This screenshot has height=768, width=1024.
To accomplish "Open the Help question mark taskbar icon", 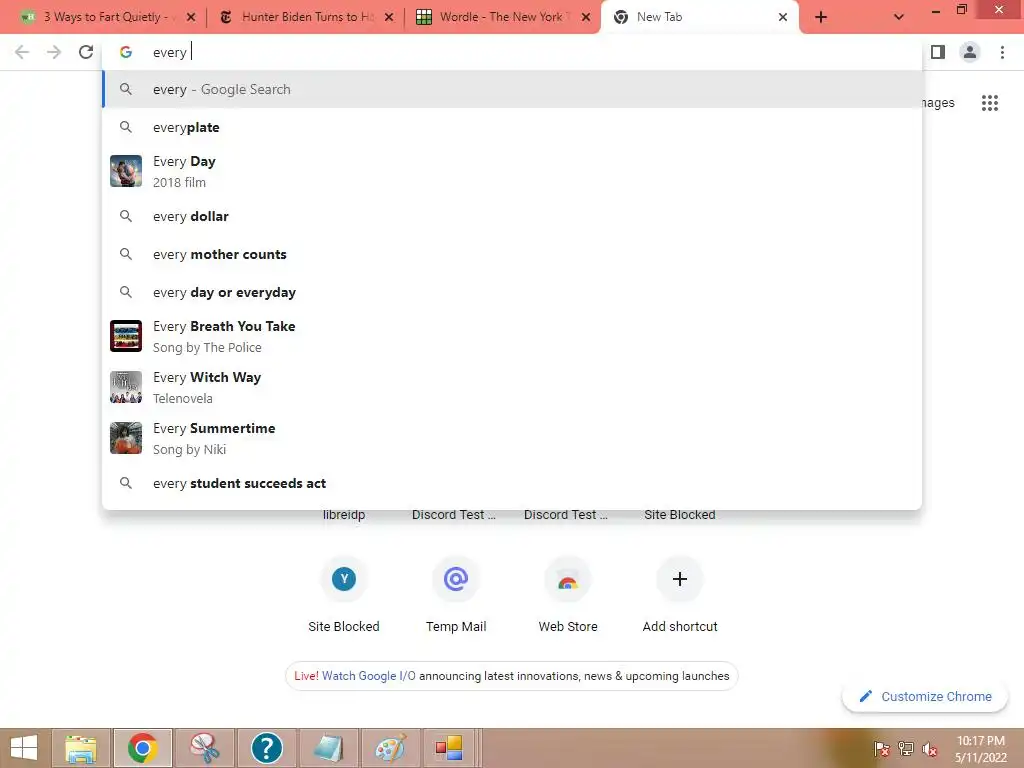I will (266, 748).
